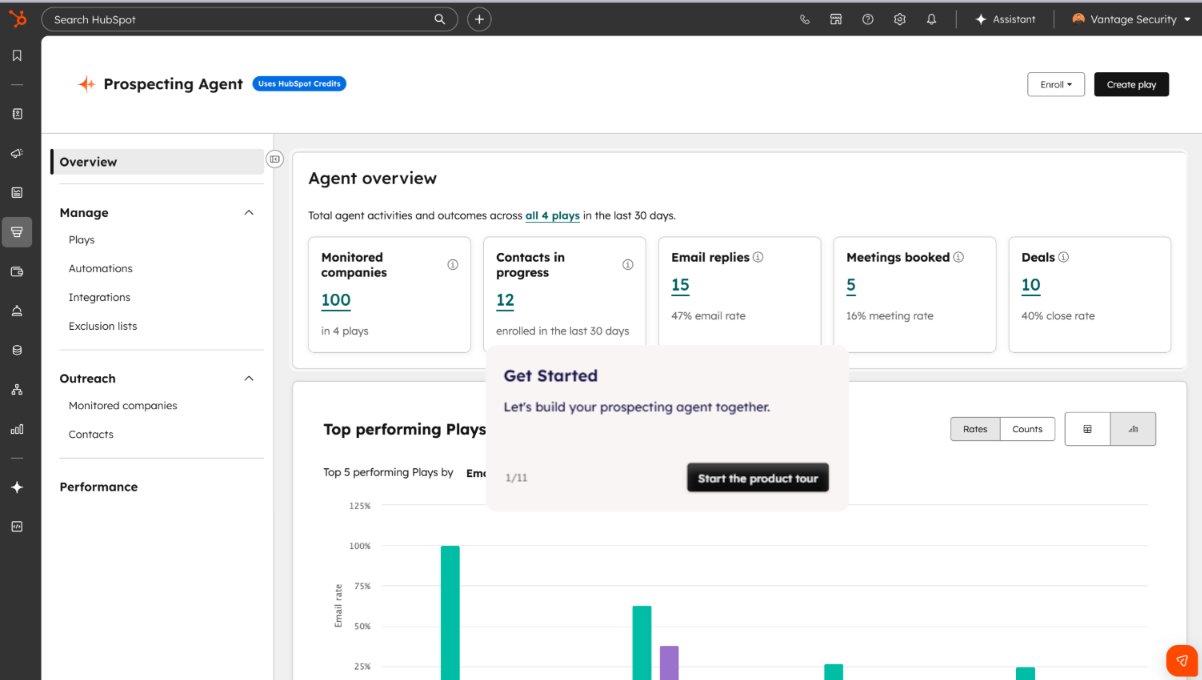Click the tallest teal bar reaching 100%
This screenshot has height=680, width=1202.
tap(450, 613)
